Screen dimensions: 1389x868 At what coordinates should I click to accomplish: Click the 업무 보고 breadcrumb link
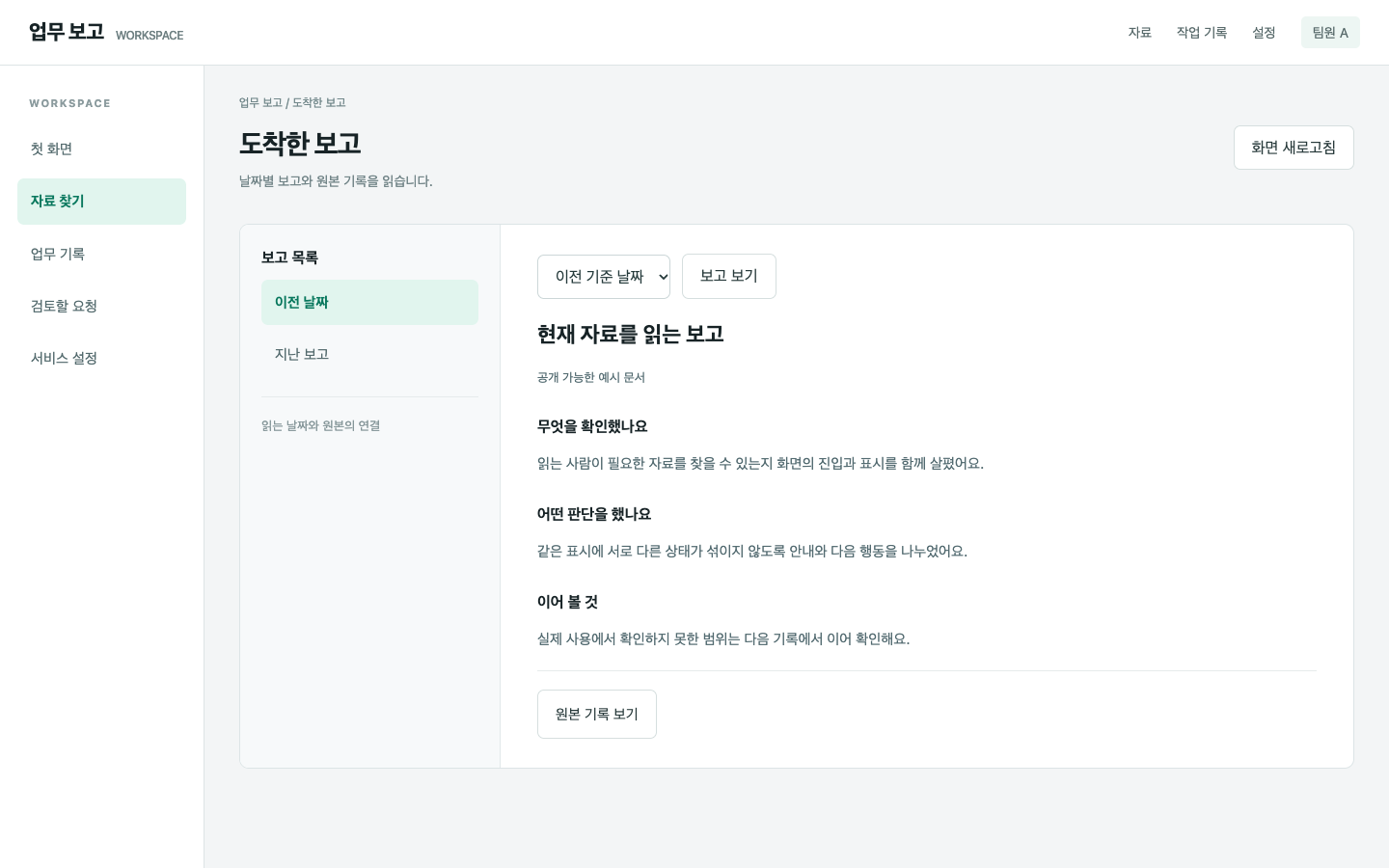260,102
